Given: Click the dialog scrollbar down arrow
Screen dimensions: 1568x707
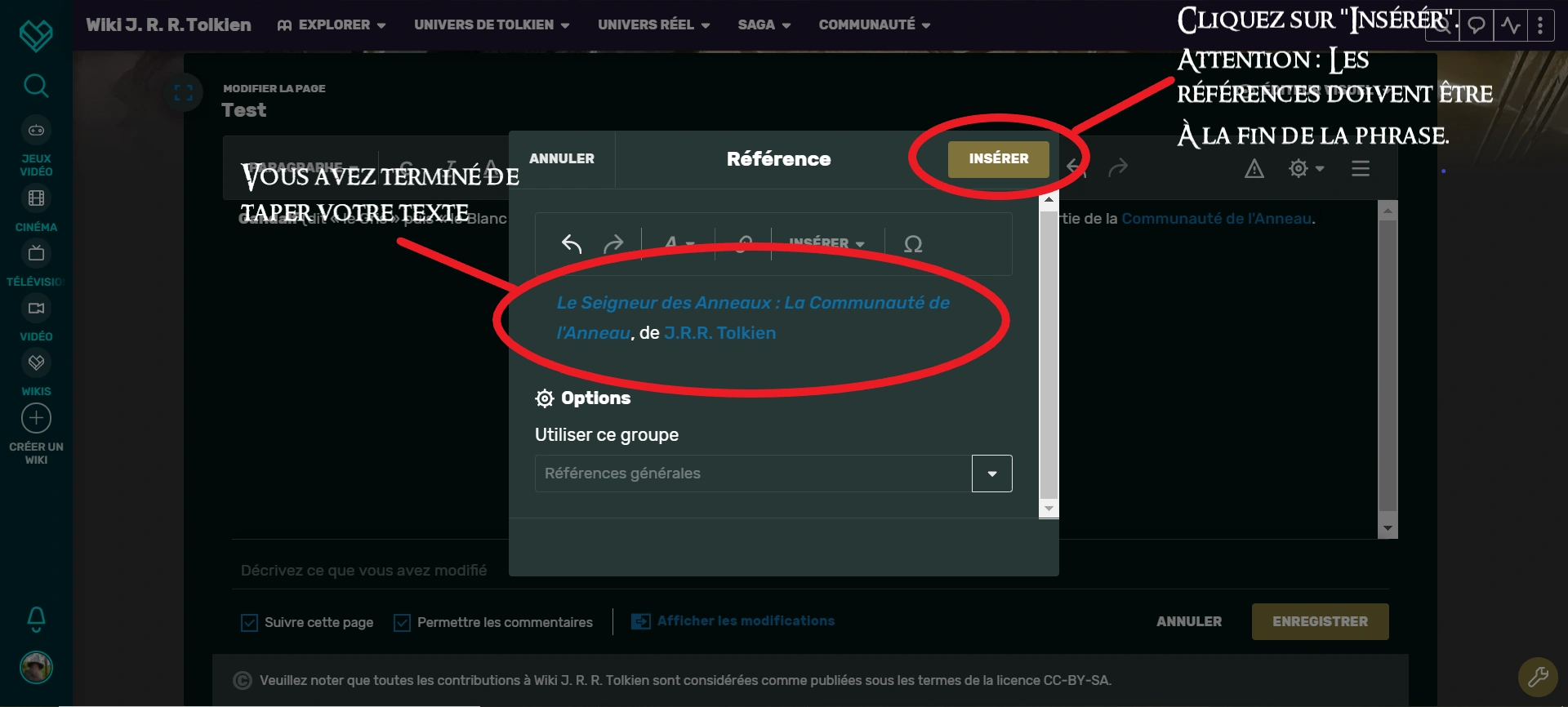Looking at the screenshot, I should tap(1049, 509).
